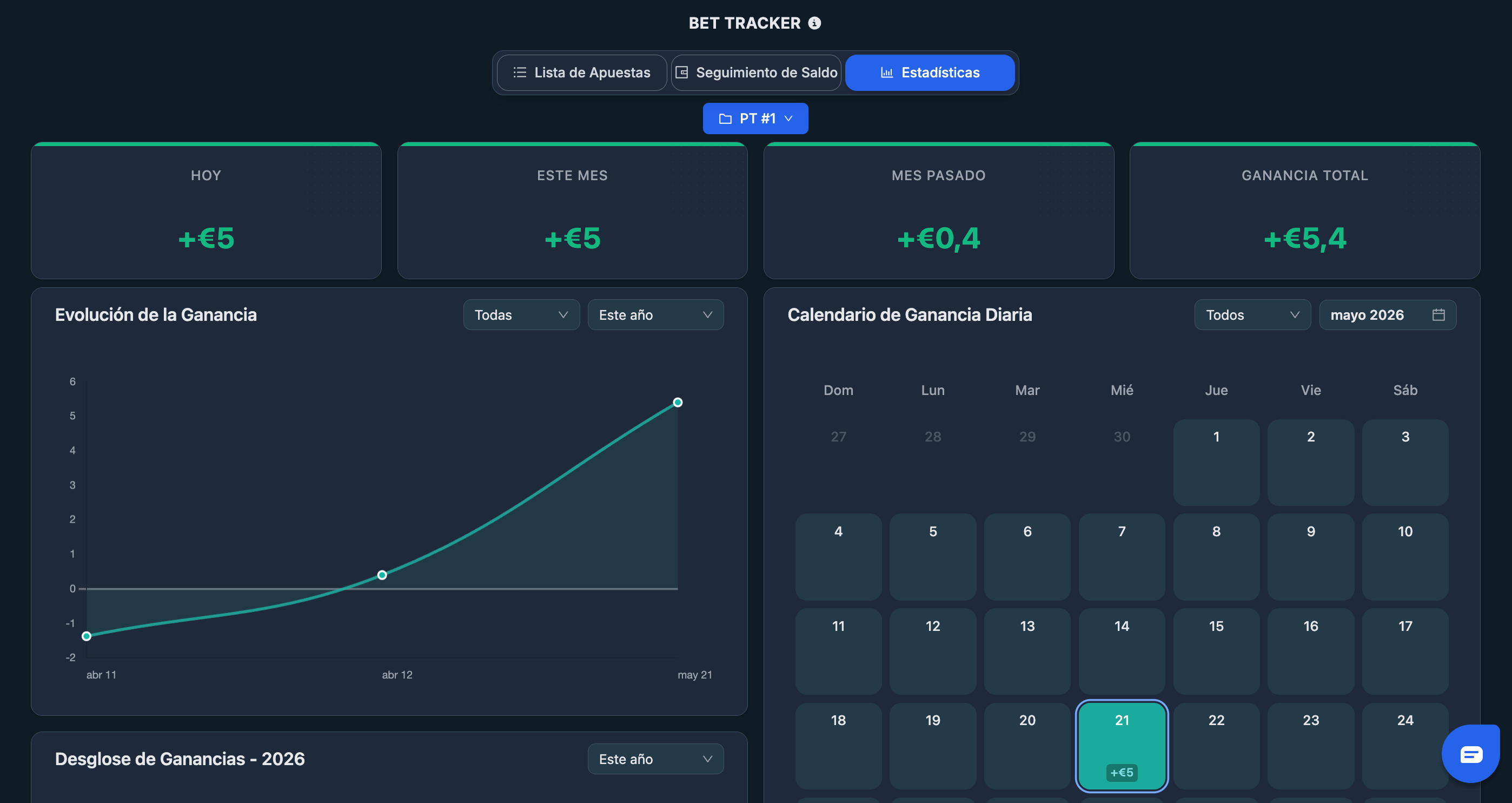Open Este año dropdown in Evolución de la Ganancia

coord(655,315)
